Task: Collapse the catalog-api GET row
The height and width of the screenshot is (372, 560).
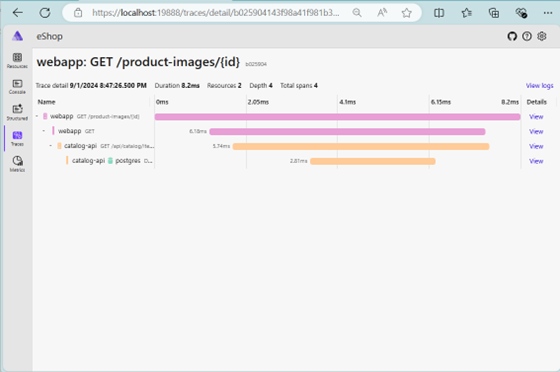Action: click(x=50, y=146)
